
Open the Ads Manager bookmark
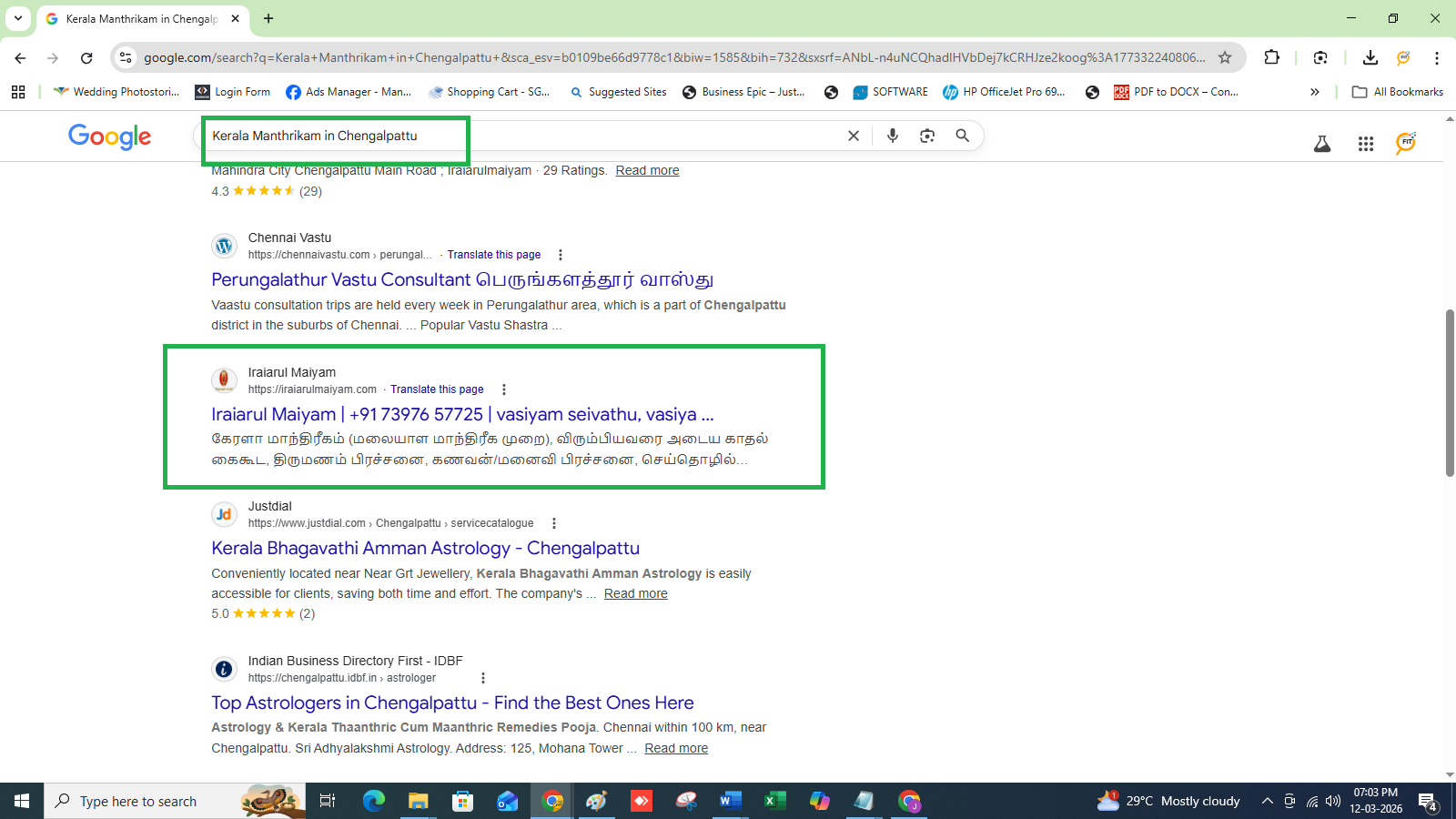tap(349, 92)
